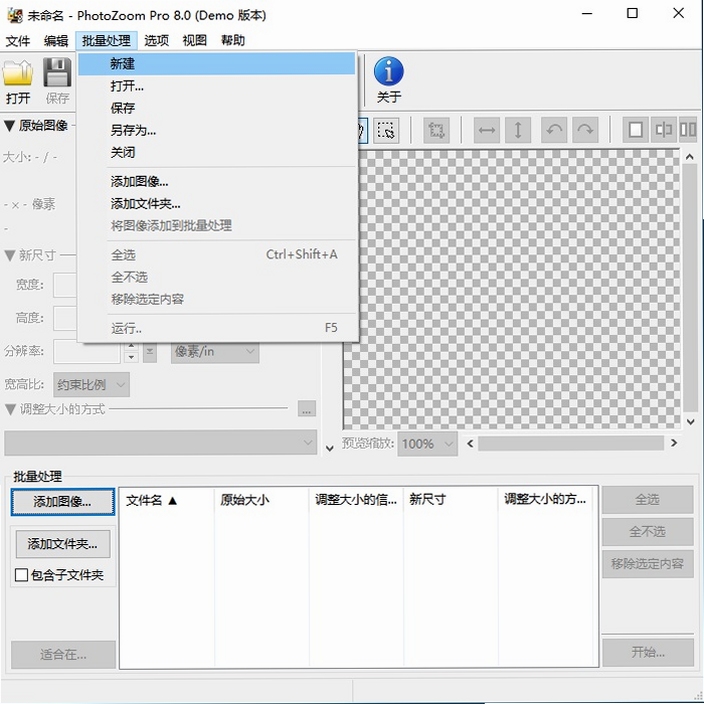Choose 添加图像... in the batch menu
Screen dimensions: 704x704
tap(217, 182)
